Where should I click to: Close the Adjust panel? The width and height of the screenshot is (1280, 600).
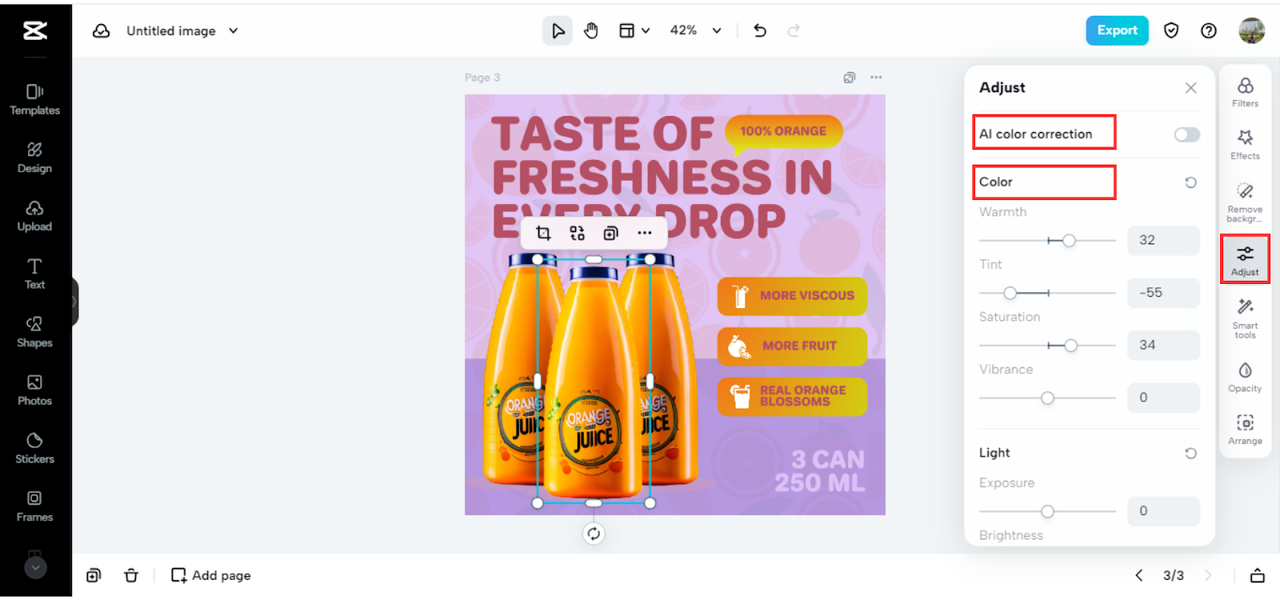pos(1191,88)
